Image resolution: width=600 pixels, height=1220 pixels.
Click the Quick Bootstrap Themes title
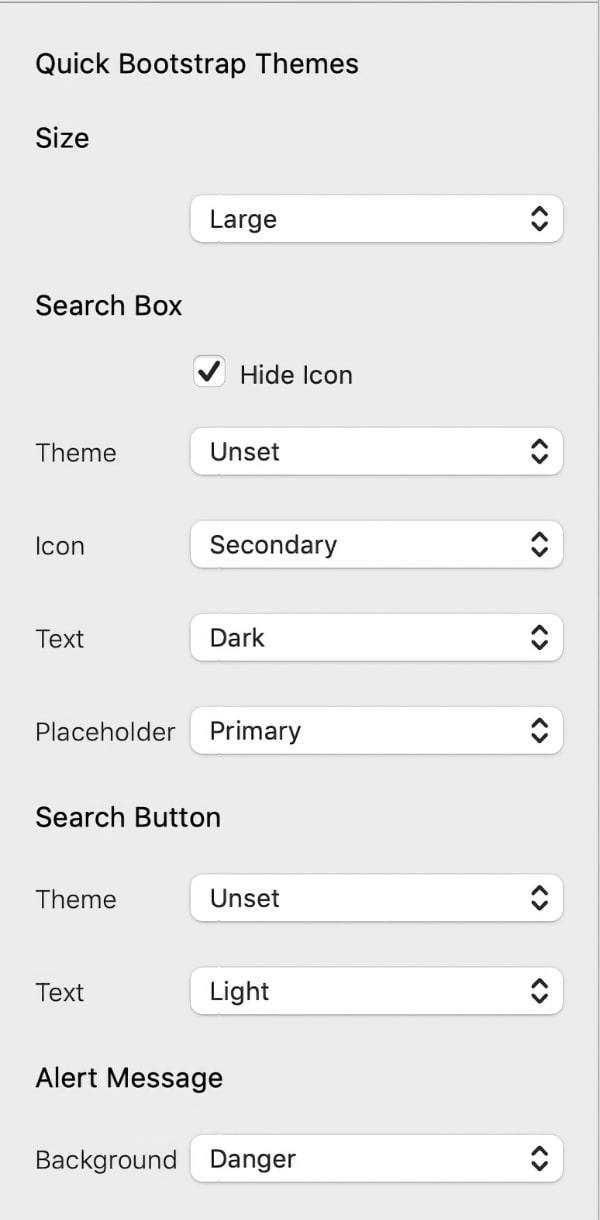pyautogui.click(x=196, y=64)
